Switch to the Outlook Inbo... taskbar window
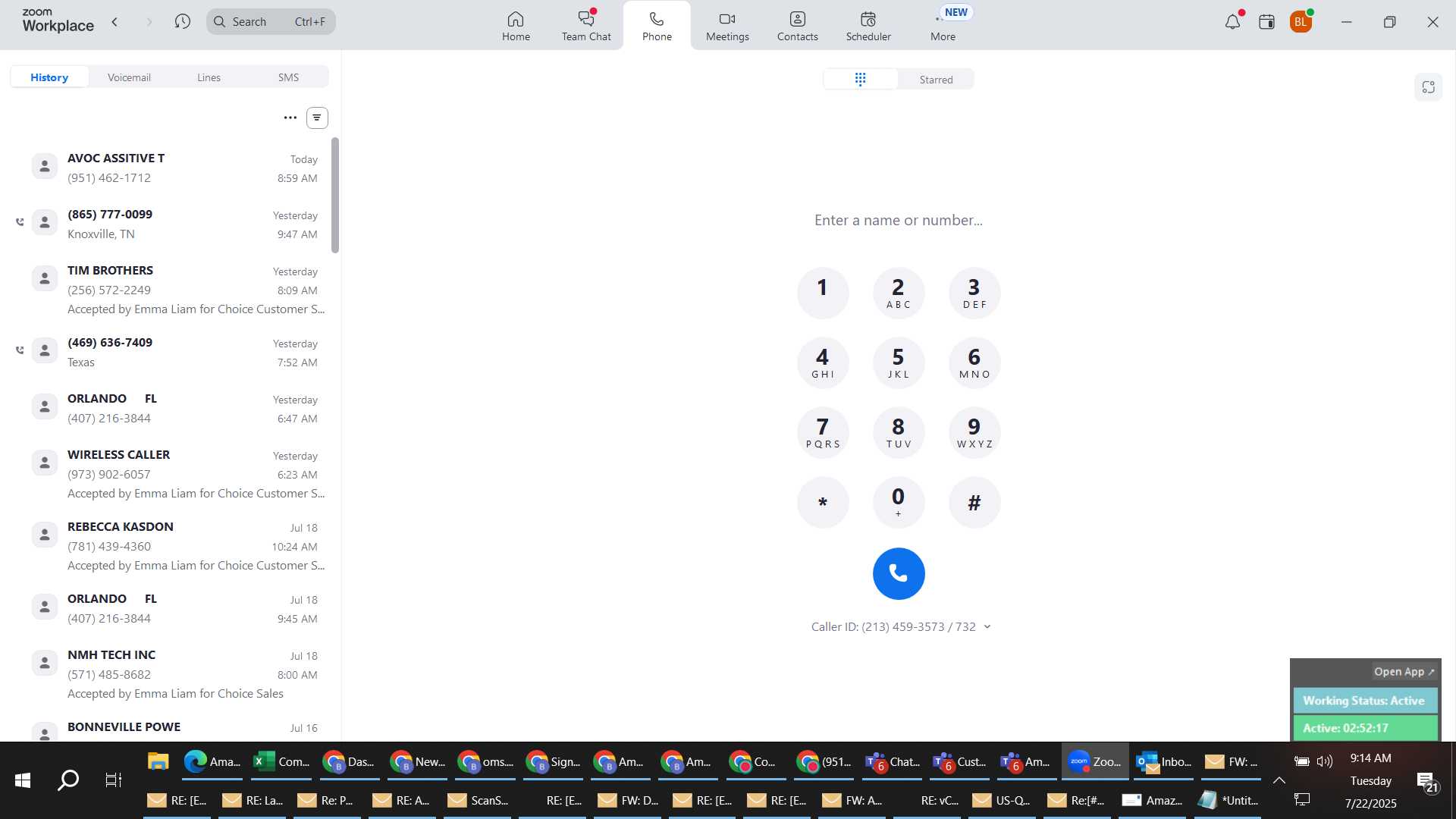The image size is (1456, 819). pyautogui.click(x=1163, y=761)
